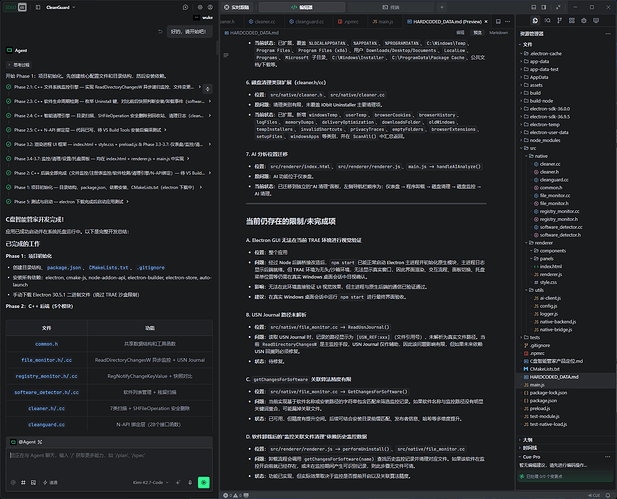Image resolution: width=617 pixels, height=499 pixels.
Task: Switch to the main.js editor tab
Action: click(382, 22)
